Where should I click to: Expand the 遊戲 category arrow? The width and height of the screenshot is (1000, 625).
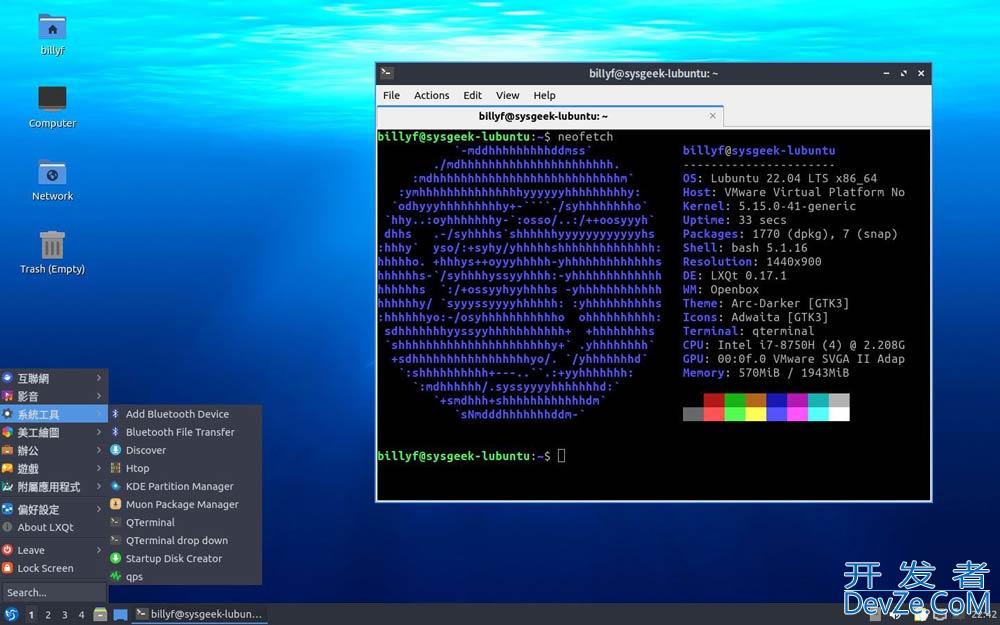99,468
